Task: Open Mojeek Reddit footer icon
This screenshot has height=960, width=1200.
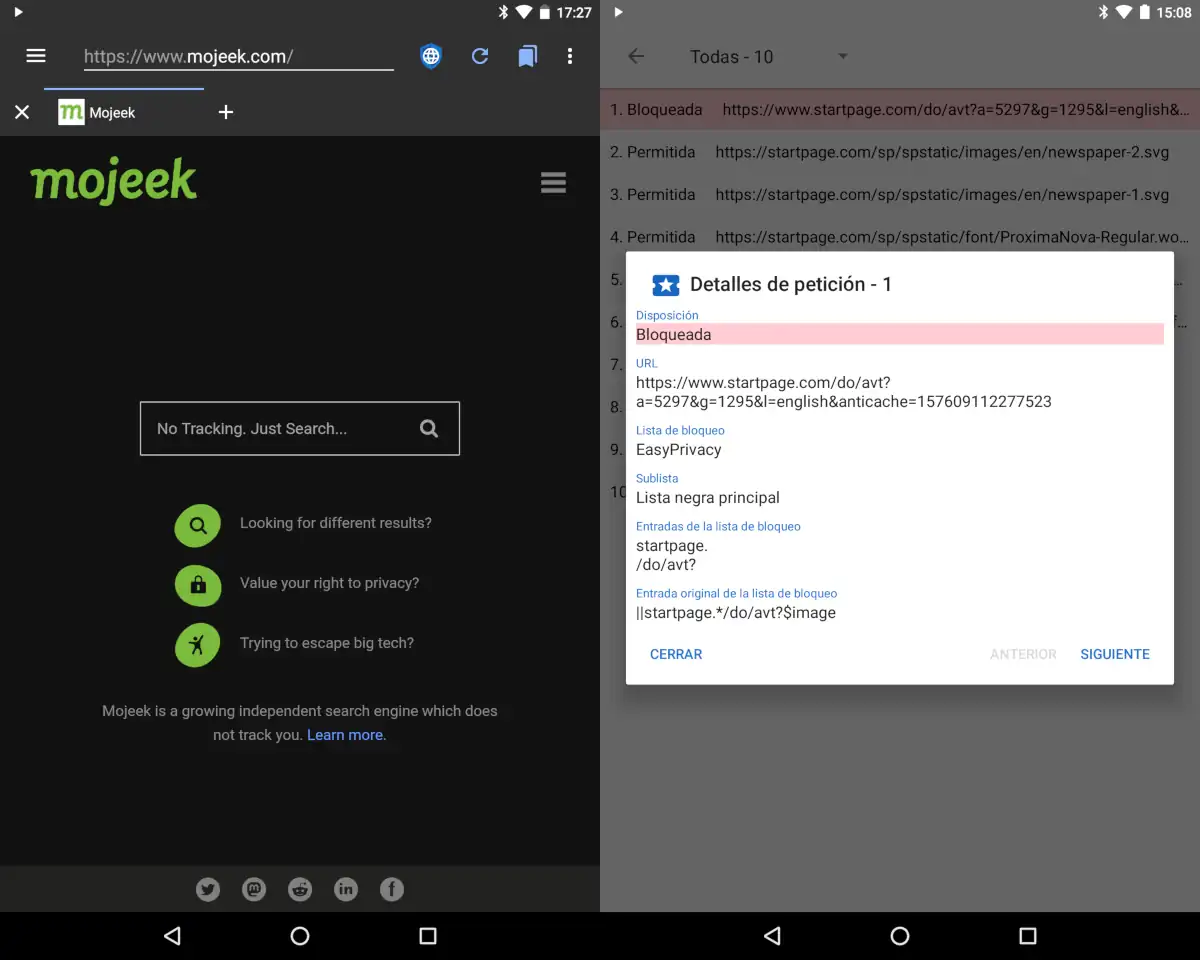Action: point(300,889)
